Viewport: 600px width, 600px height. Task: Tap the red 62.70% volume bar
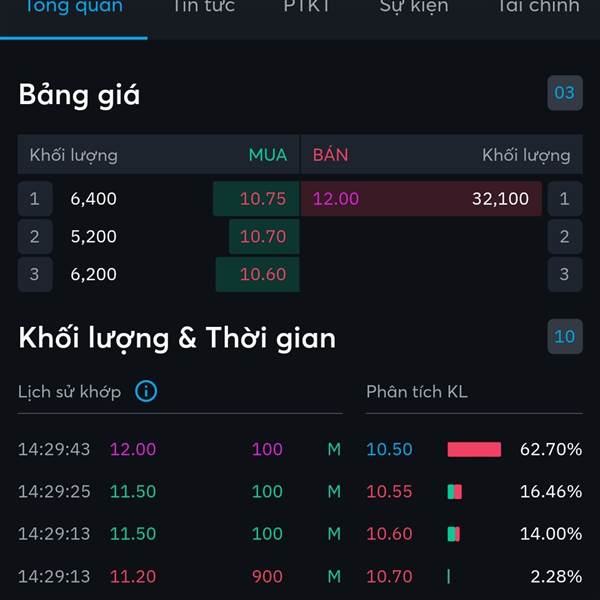point(474,449)
